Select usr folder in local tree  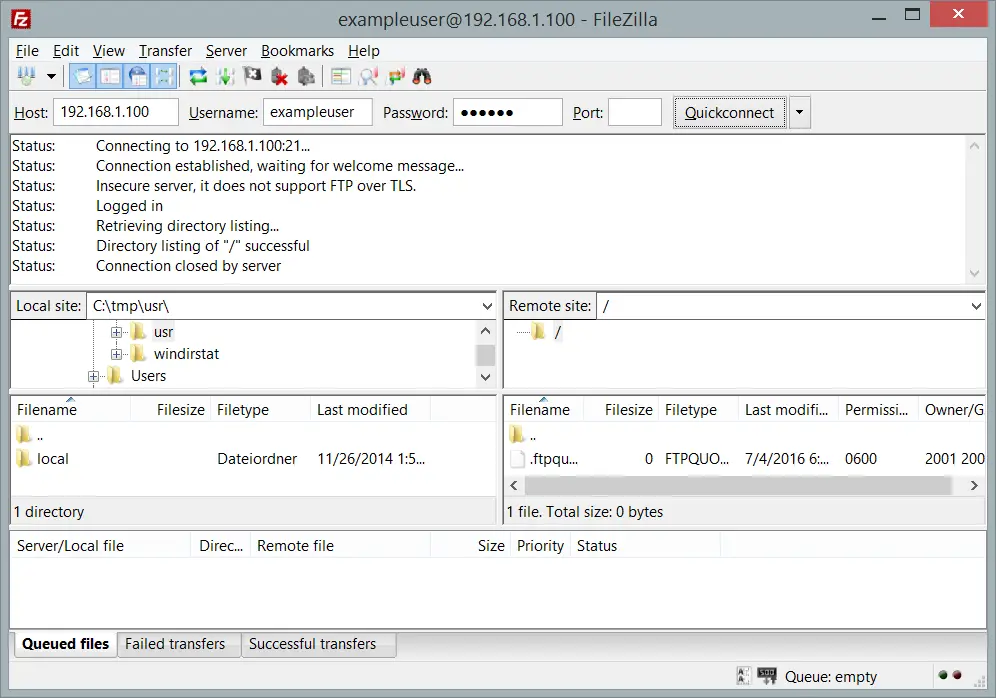[x=163, y=332]
